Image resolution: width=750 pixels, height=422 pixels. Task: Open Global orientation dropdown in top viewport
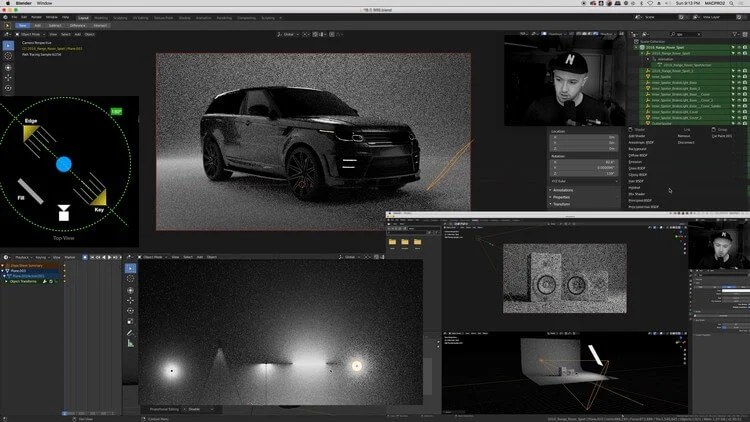(x=287, y=34)
